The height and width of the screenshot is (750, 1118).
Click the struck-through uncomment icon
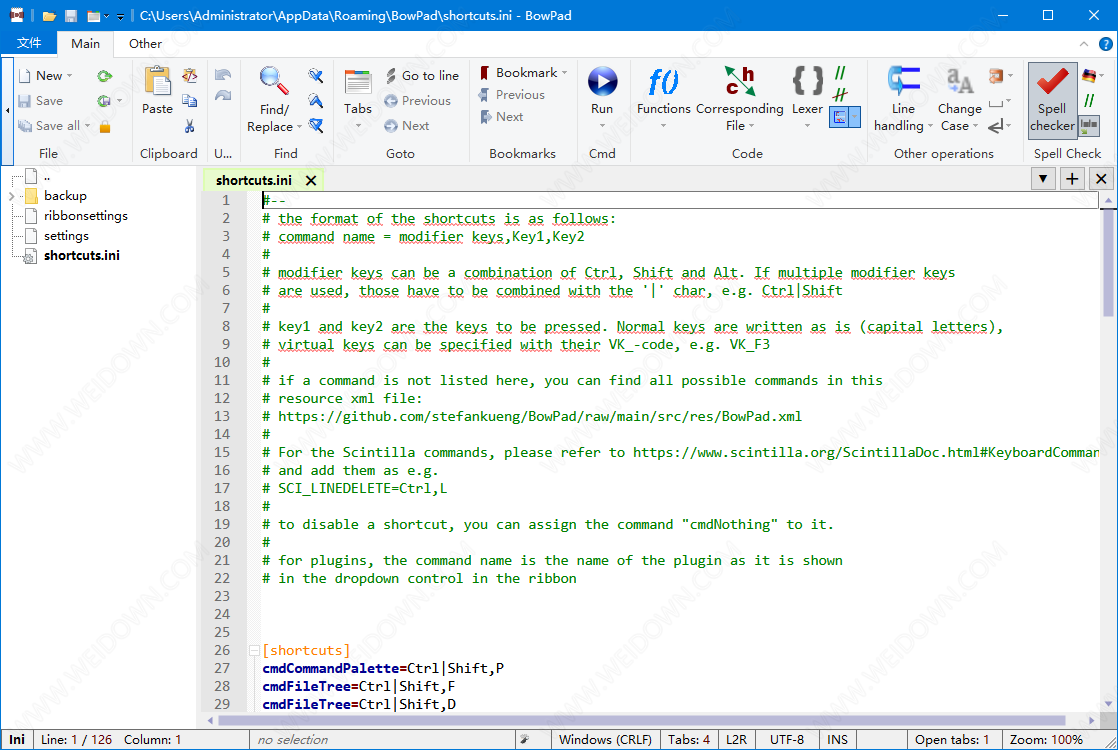[x=841, y=94]
